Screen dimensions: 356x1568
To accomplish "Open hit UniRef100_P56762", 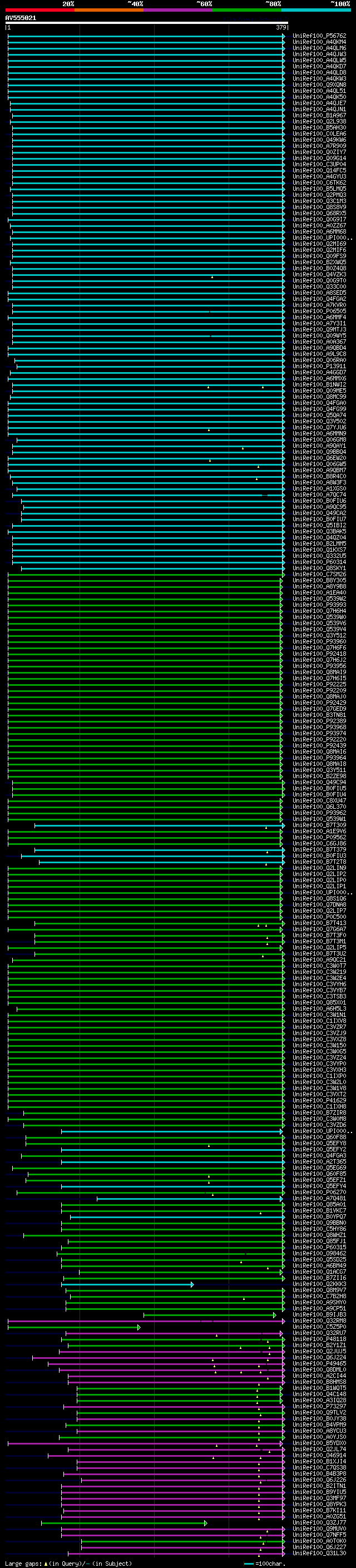I will [319, 36].
